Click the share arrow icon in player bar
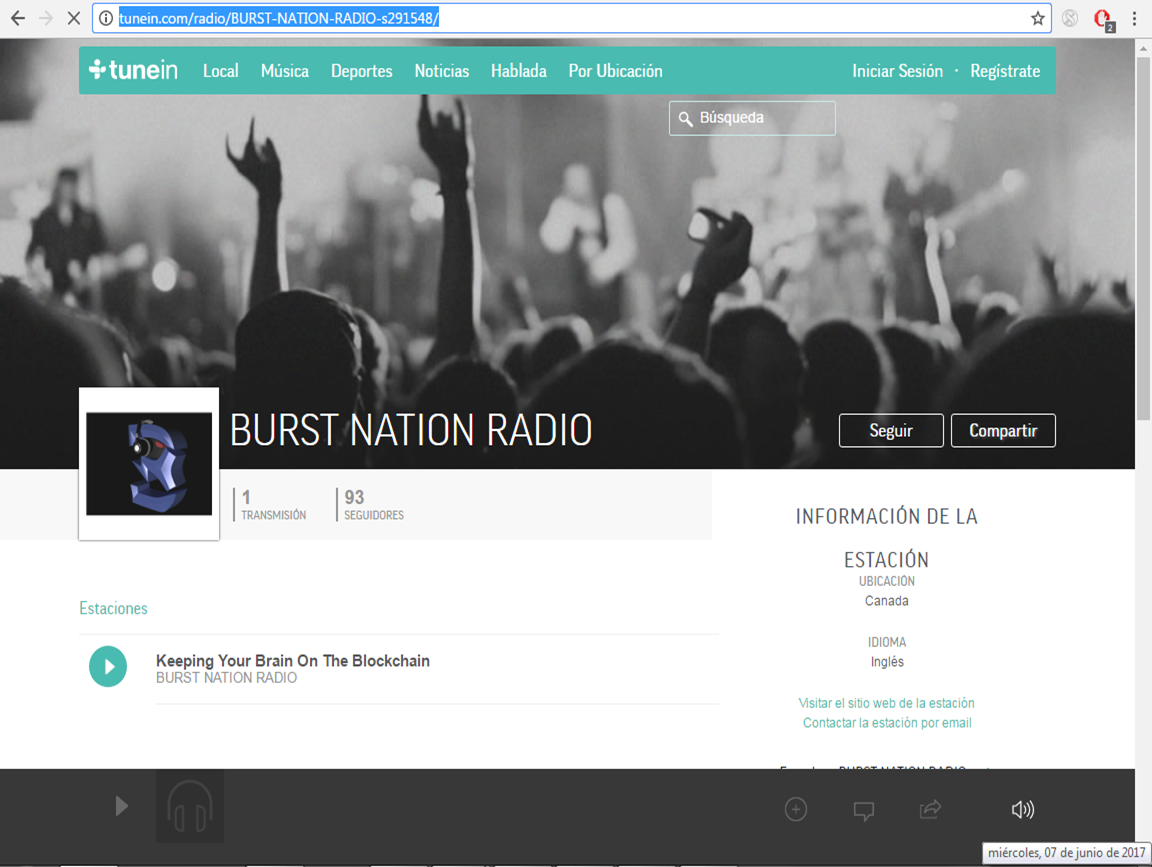This screenshot has height=867, width=1152. tap(930, 809)
